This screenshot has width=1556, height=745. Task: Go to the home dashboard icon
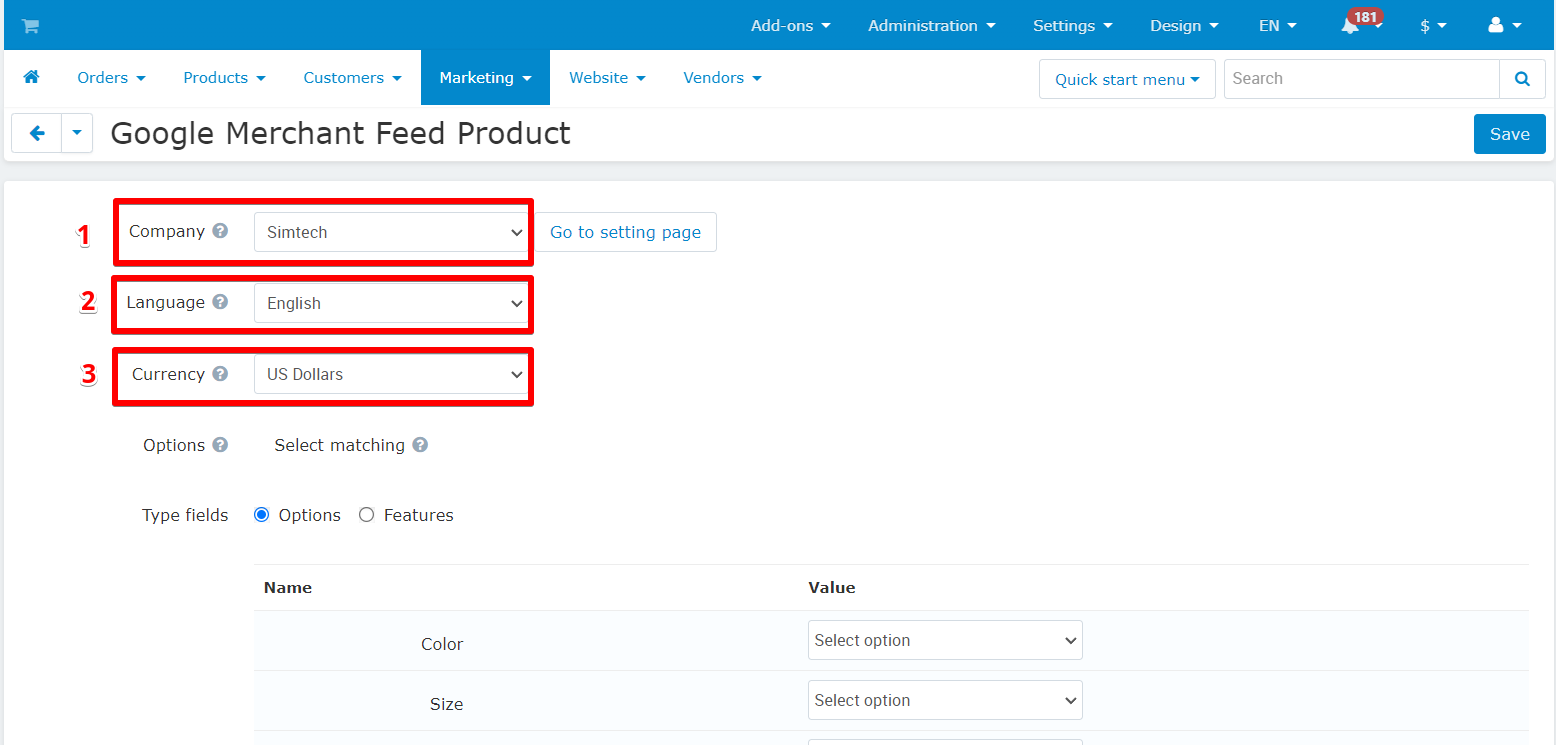point(31,77)
